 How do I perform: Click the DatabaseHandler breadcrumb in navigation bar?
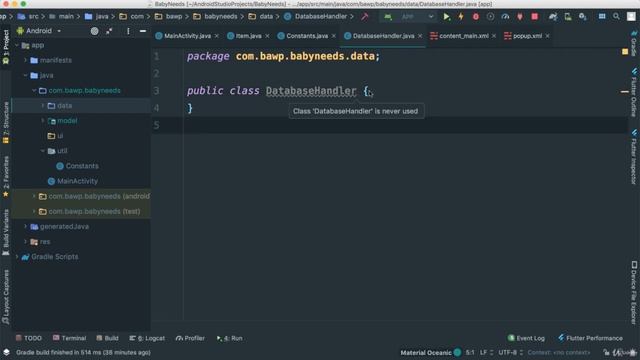(316, 17)
